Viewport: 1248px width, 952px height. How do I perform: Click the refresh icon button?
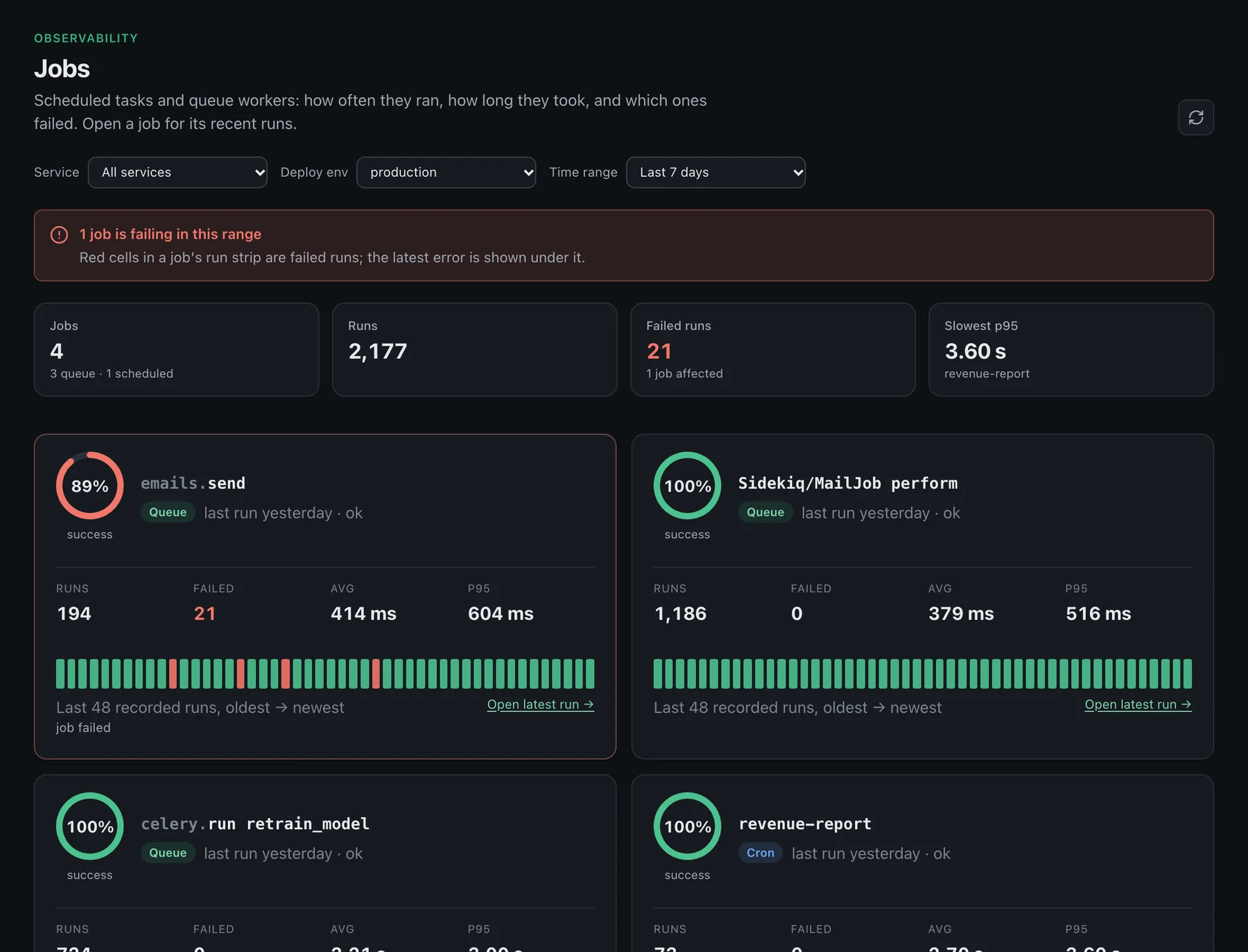(1195, 117)
